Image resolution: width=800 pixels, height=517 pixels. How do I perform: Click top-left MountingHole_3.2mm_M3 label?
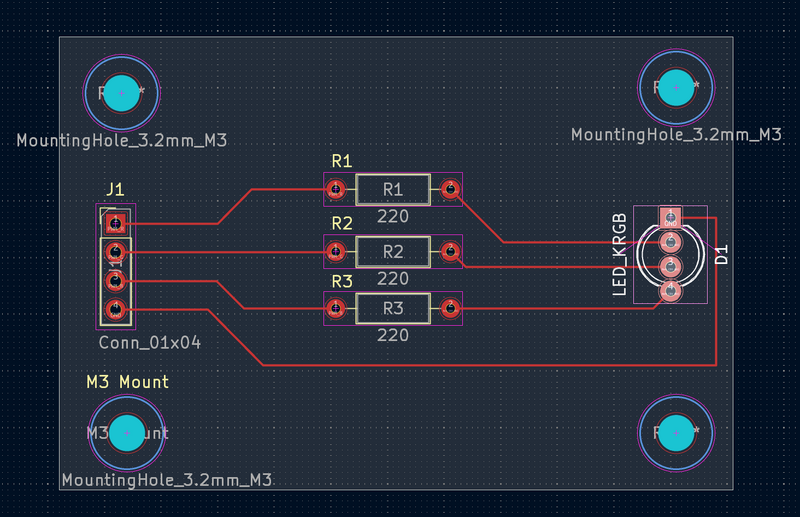(122, 140)
